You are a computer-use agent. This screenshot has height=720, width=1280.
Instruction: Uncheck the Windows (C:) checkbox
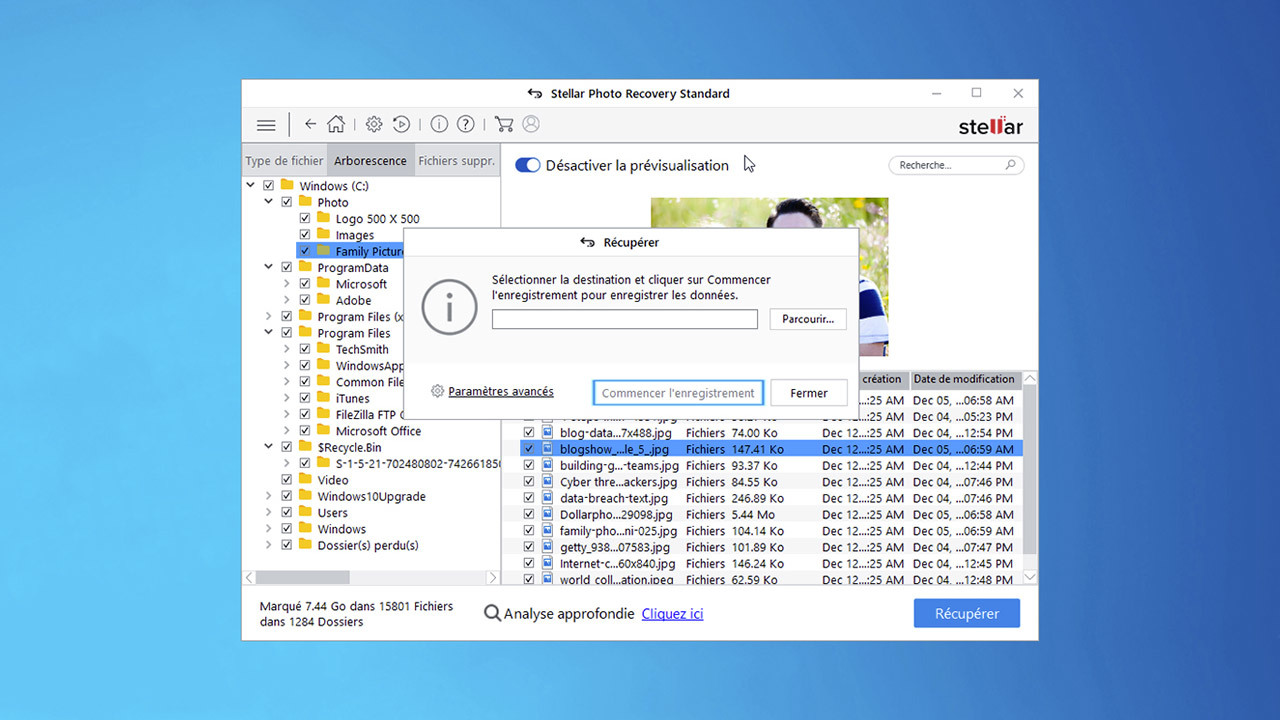(268, 186)
